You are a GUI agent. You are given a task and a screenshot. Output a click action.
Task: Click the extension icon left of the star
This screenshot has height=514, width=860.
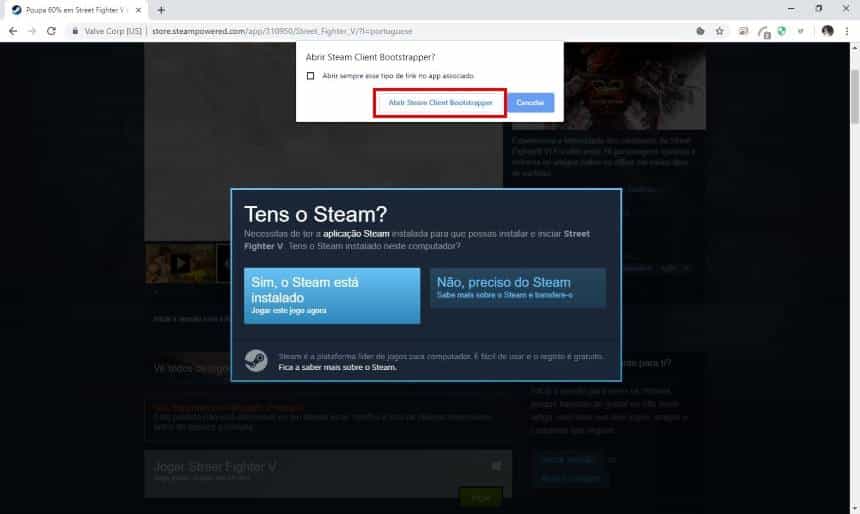tap(700, 31)
